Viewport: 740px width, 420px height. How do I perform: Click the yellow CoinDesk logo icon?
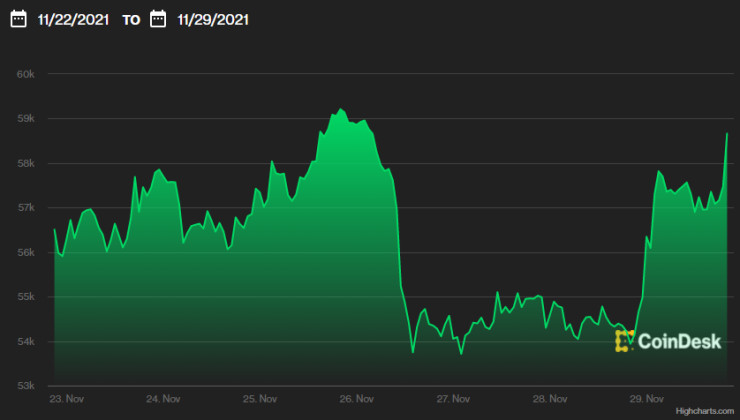click(624, 341)
